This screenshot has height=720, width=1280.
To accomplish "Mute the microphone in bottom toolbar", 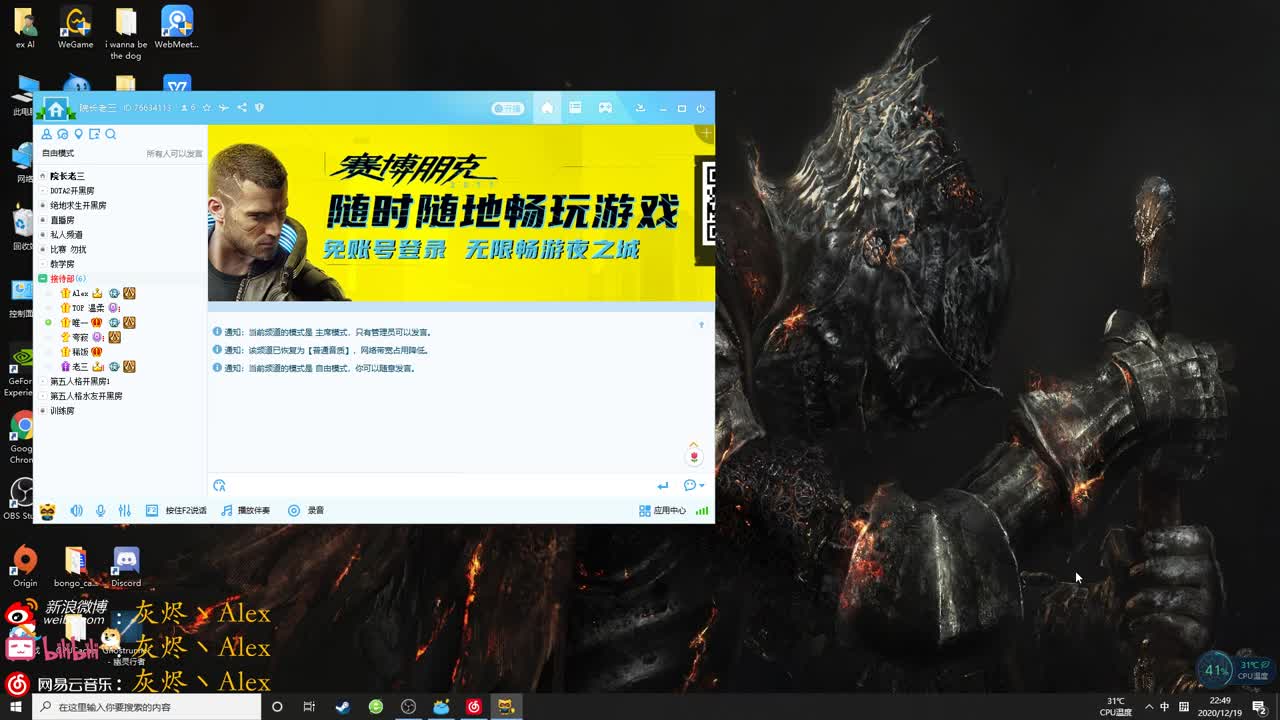I will (x=100, y=511).
